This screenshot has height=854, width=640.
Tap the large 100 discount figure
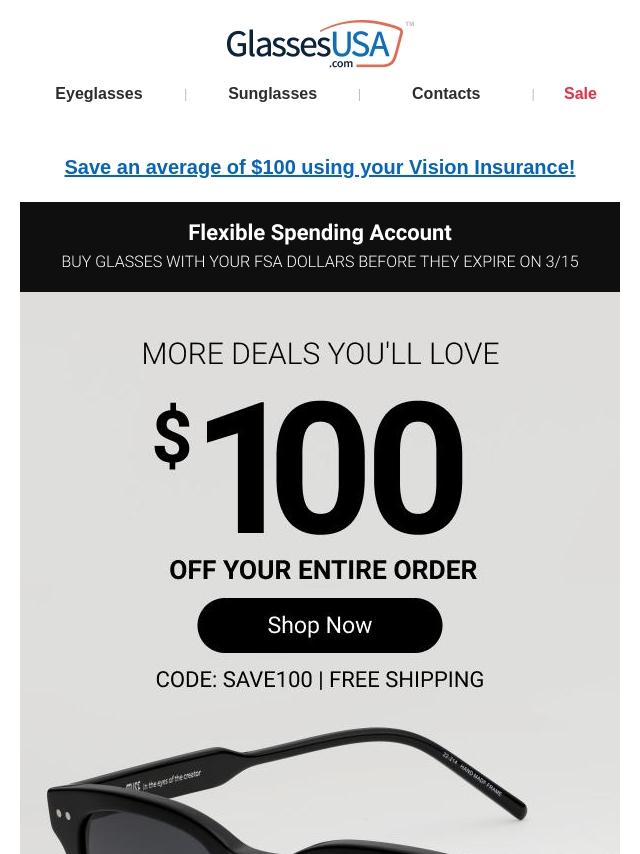333,468
